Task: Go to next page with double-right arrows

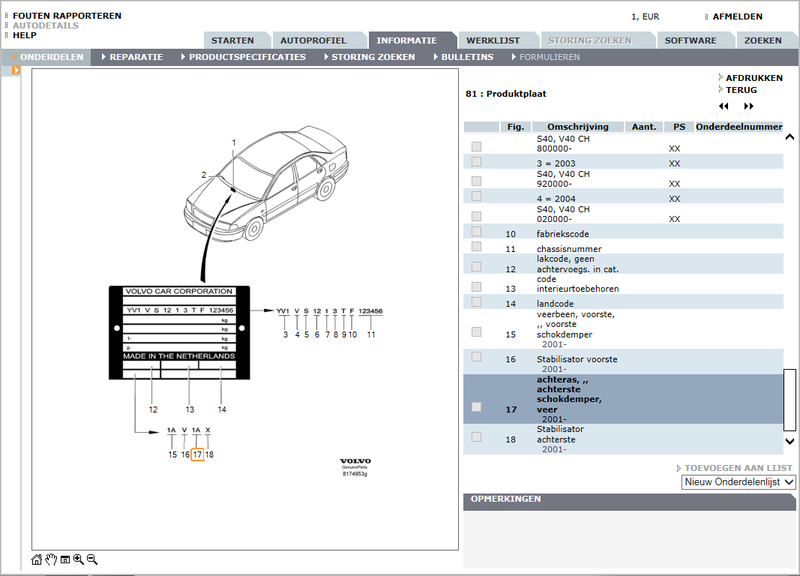Action: click(x=748, y=106)
